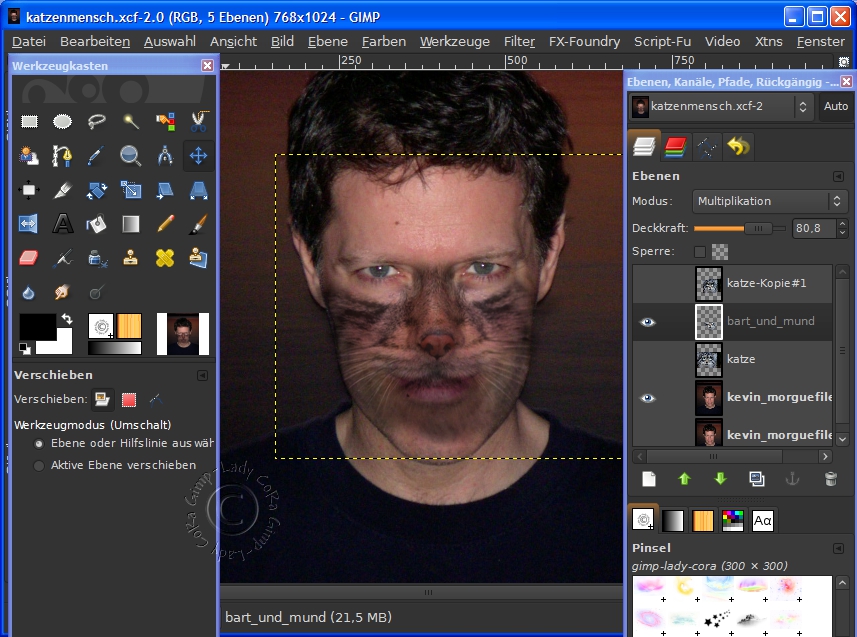Set Verschieben mode to layer
Image resolution: width=857 pixels, height=637 pixels.
[x=102, y=399]
